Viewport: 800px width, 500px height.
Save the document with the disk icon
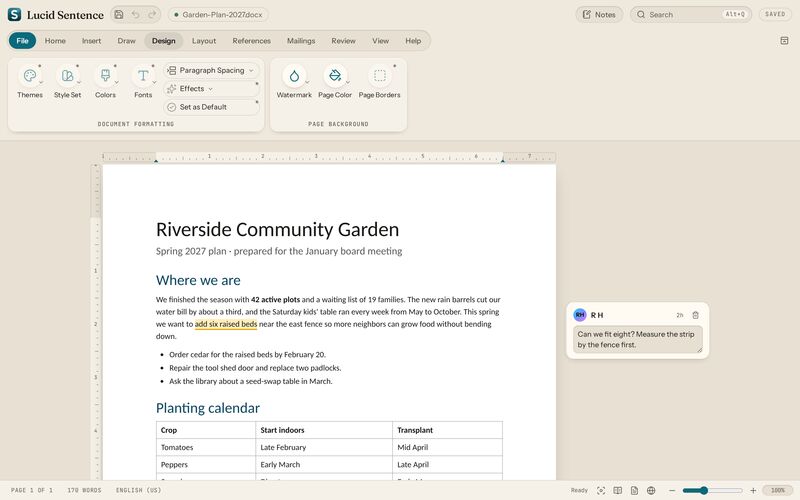(x=119, y=14)
